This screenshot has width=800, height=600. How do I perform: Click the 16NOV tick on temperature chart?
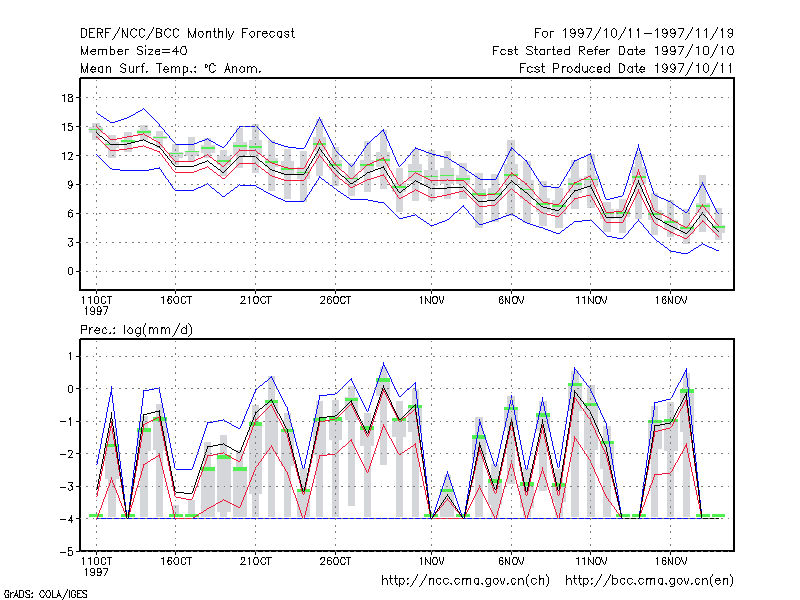(x=671, y=301)
